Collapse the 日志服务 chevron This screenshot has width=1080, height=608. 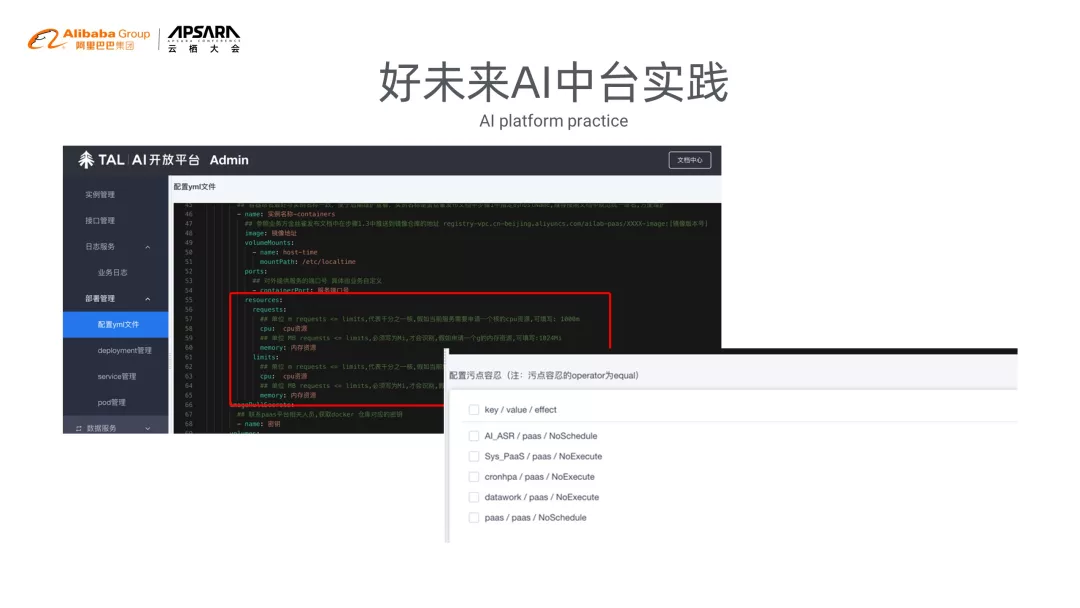point(147,247)
